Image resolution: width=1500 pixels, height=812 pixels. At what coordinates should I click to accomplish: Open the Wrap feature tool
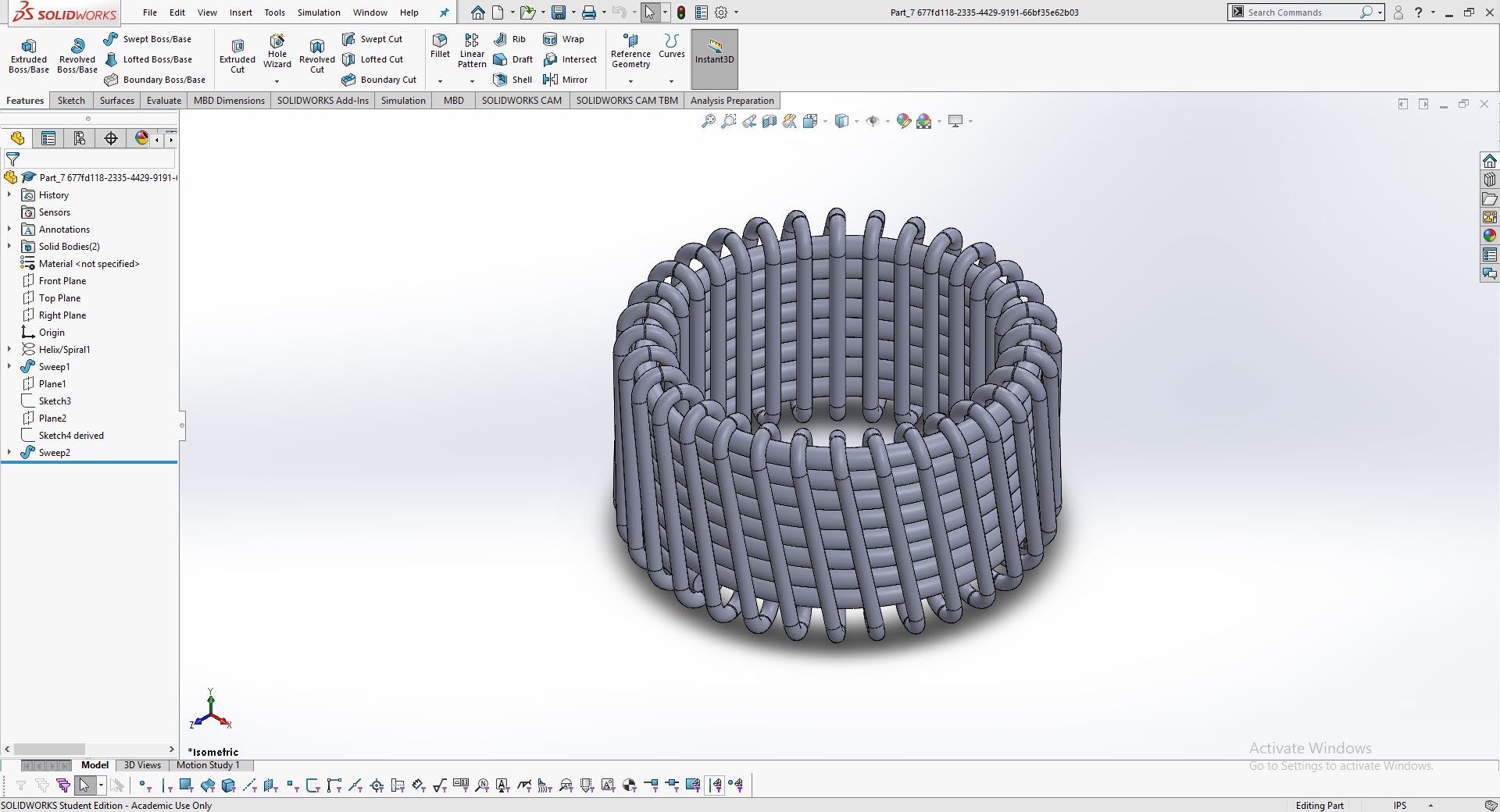[x=563, y=39]
